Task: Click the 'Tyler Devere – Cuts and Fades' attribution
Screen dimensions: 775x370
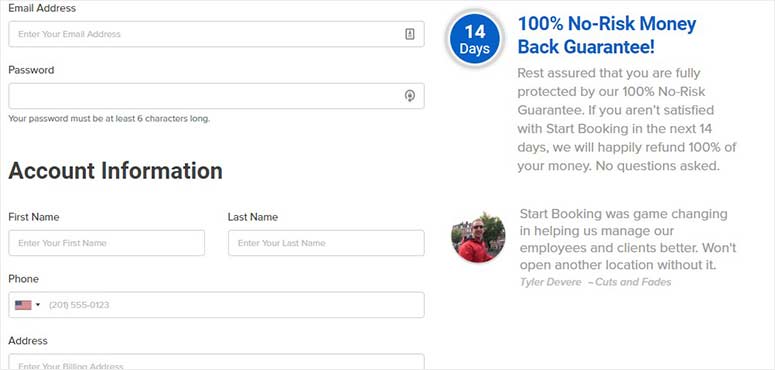Action: (596, 282)
